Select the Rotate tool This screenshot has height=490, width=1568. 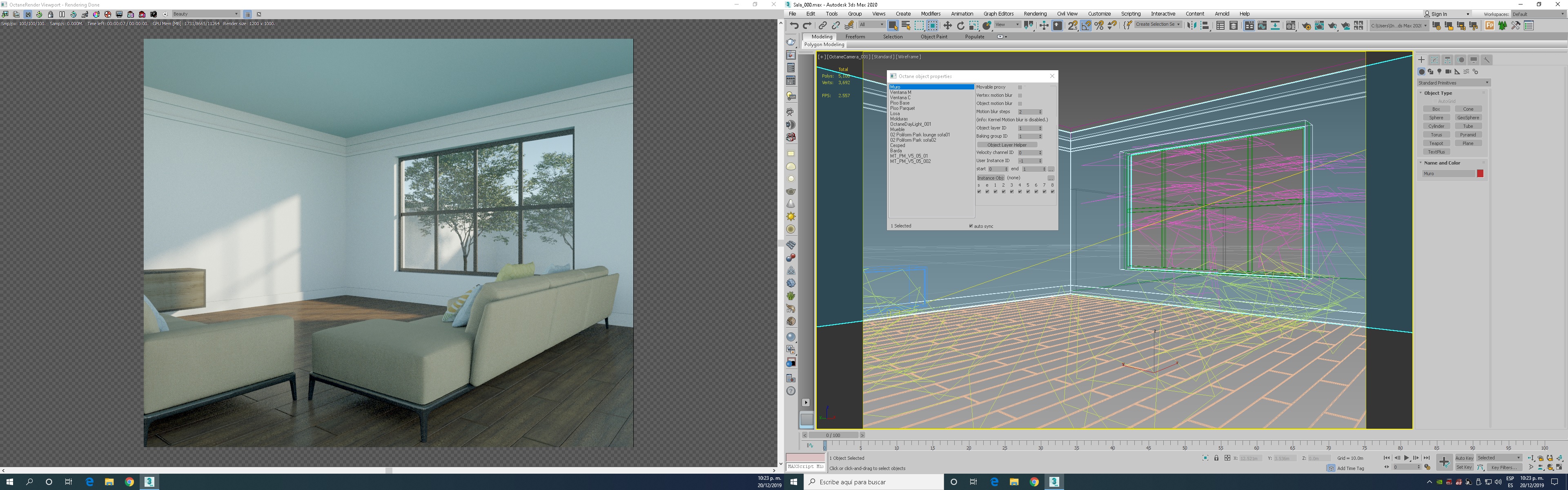960,26
